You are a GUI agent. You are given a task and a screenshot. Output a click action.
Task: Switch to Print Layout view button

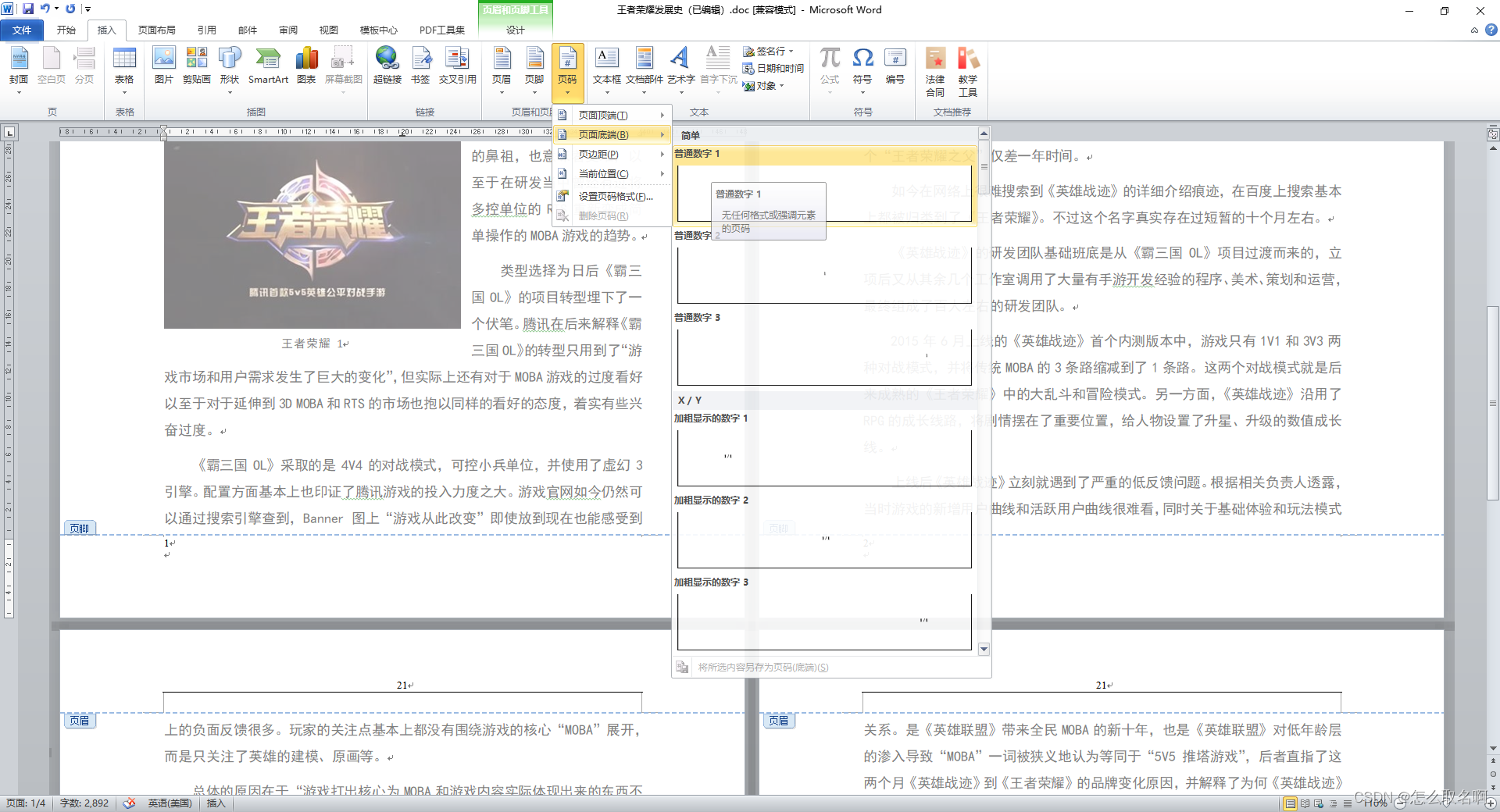(1291, 803)
